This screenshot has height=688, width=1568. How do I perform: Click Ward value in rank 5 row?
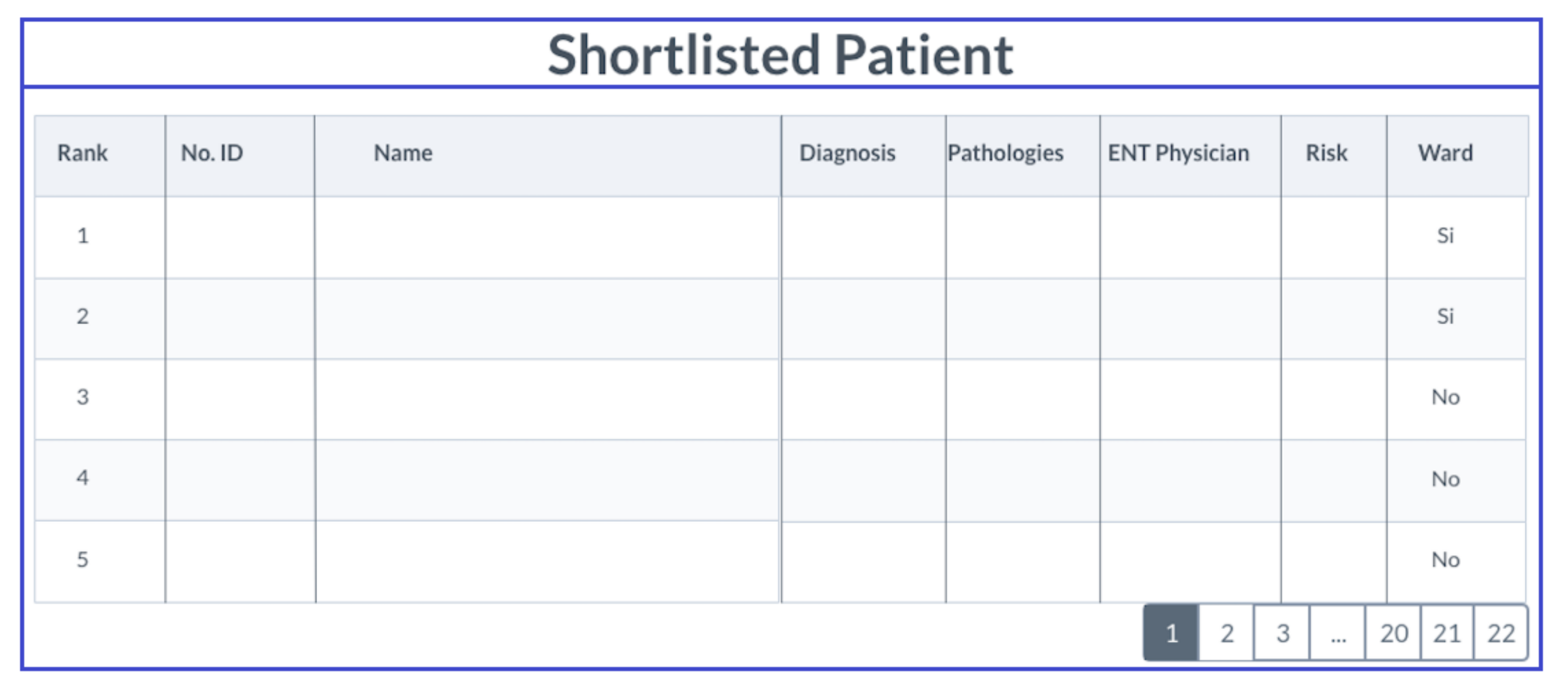pyautogui.click(x=1446, y=559)
